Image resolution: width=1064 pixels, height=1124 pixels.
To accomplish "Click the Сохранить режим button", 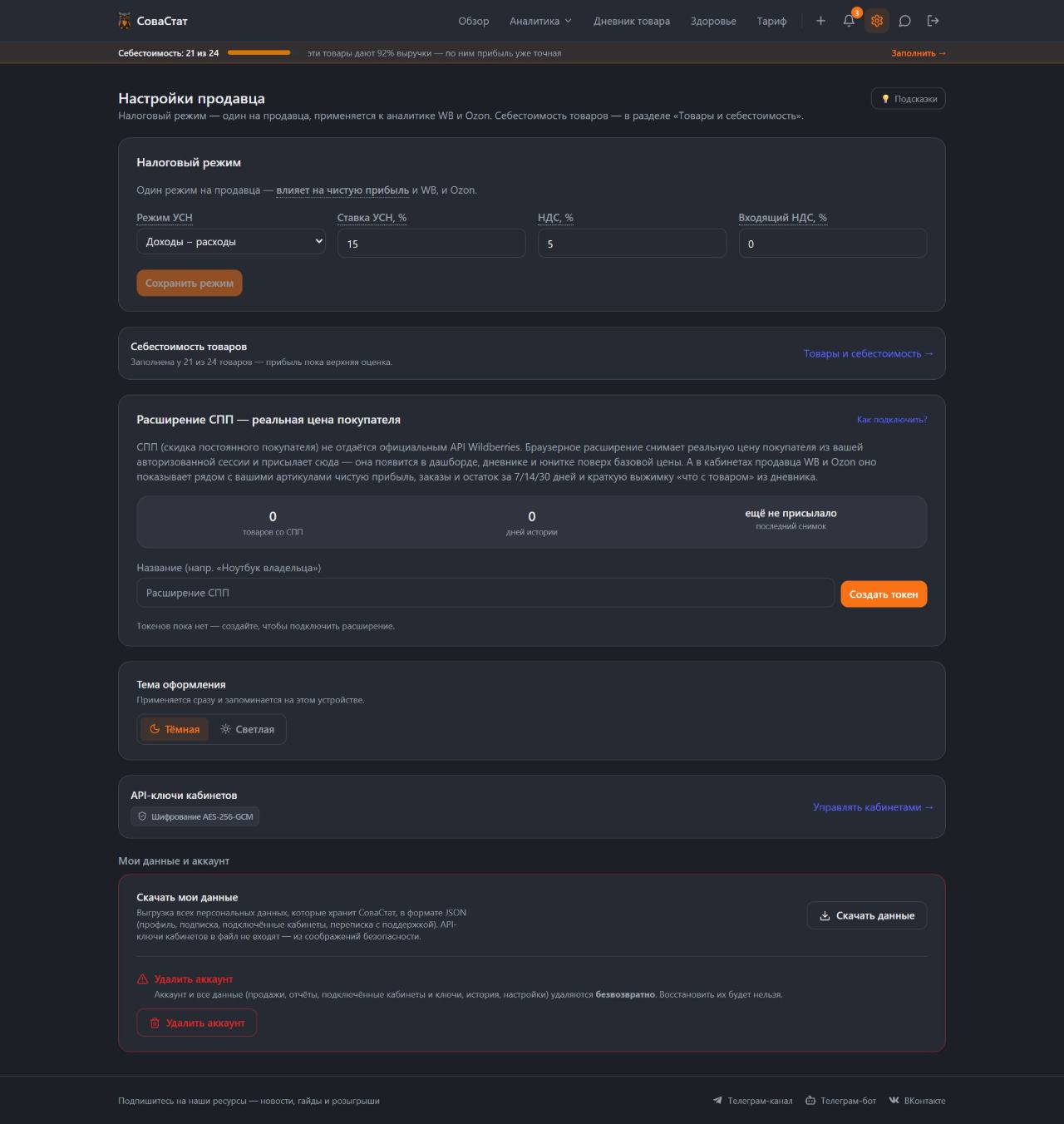I will click(190, 283).
